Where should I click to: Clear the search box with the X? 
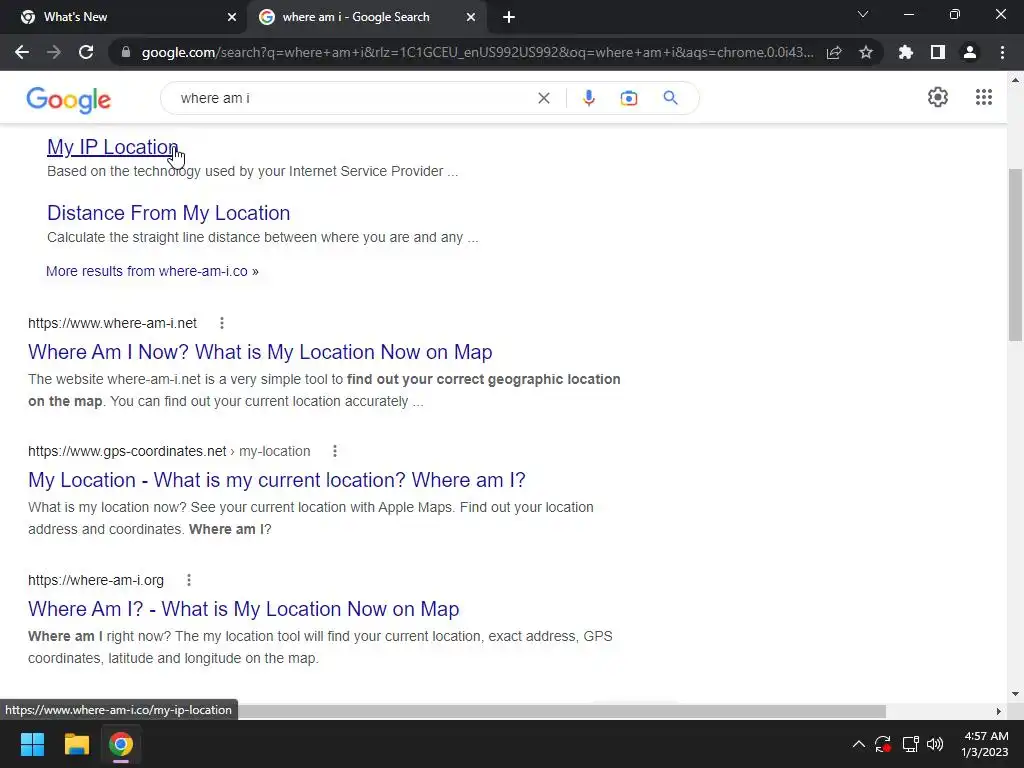pyautogui.click(x=543, y=98)
